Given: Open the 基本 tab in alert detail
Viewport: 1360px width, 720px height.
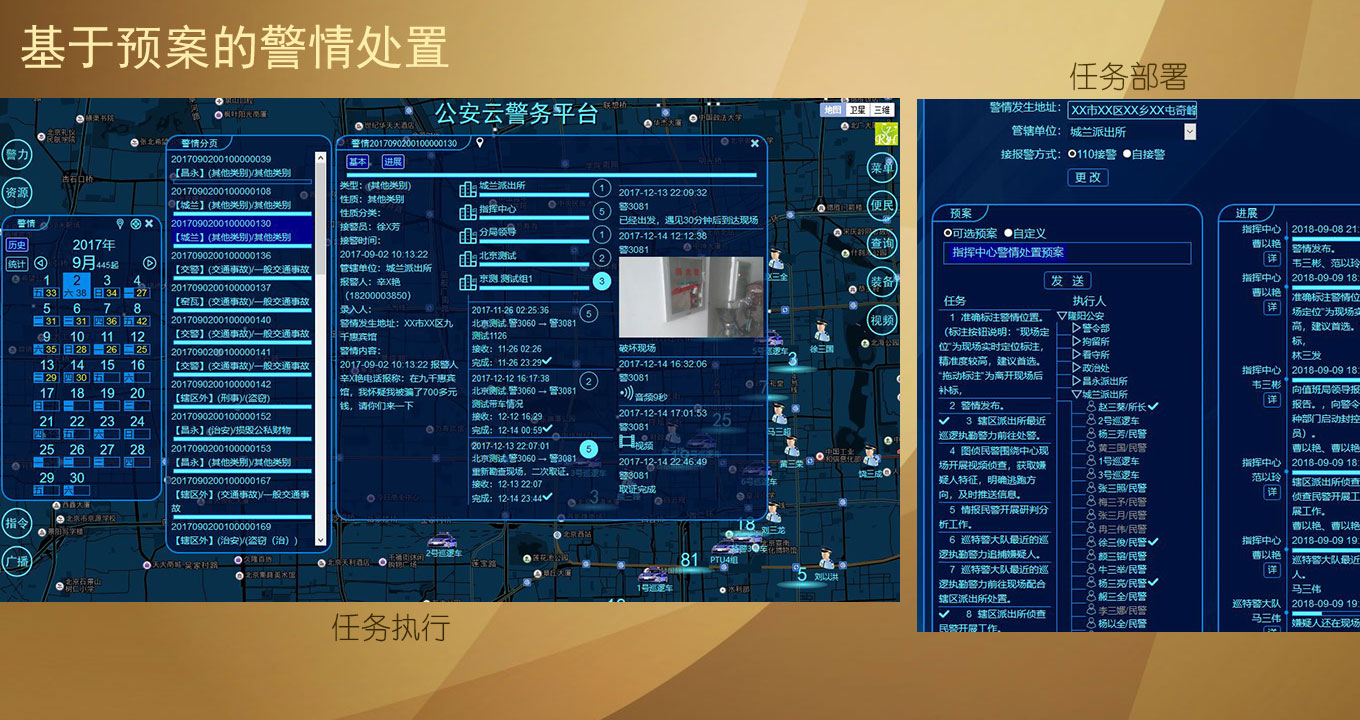Looking at the screenshot, I should point(358,162).
